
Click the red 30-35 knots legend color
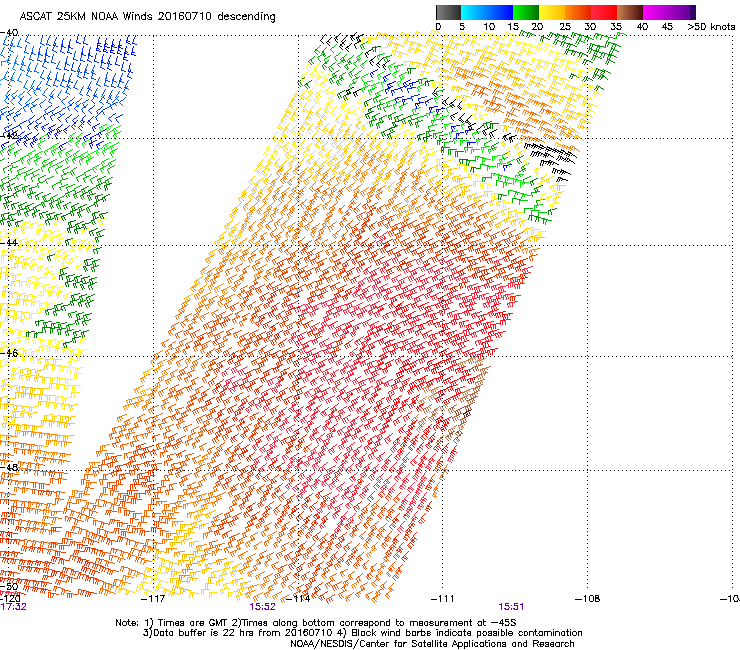point(604,12)
